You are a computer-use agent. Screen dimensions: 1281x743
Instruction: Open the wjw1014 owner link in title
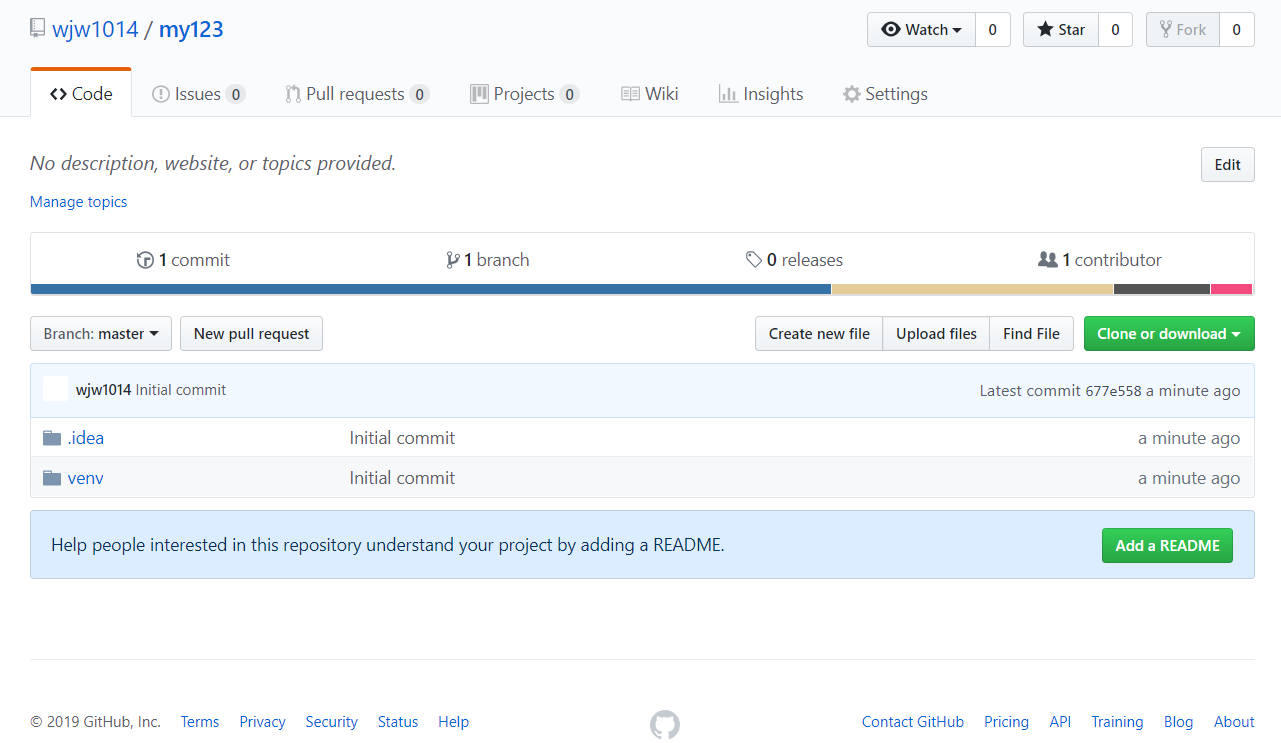(x=95, y=30)
